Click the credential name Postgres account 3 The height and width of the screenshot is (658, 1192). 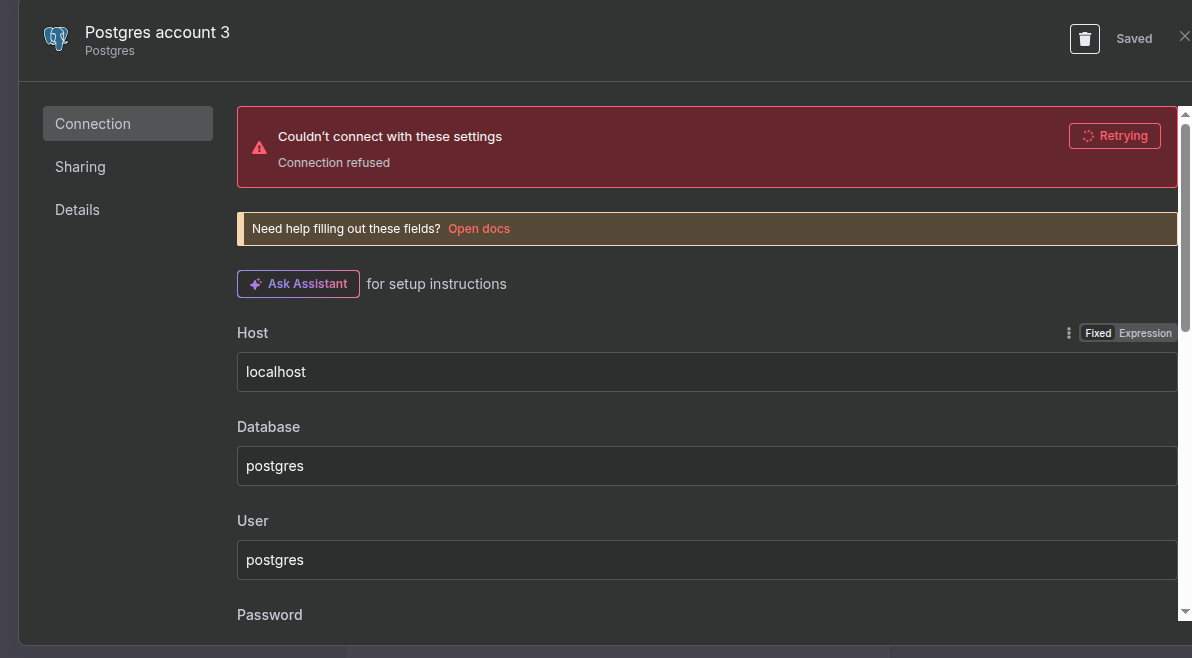pos(157,32)
